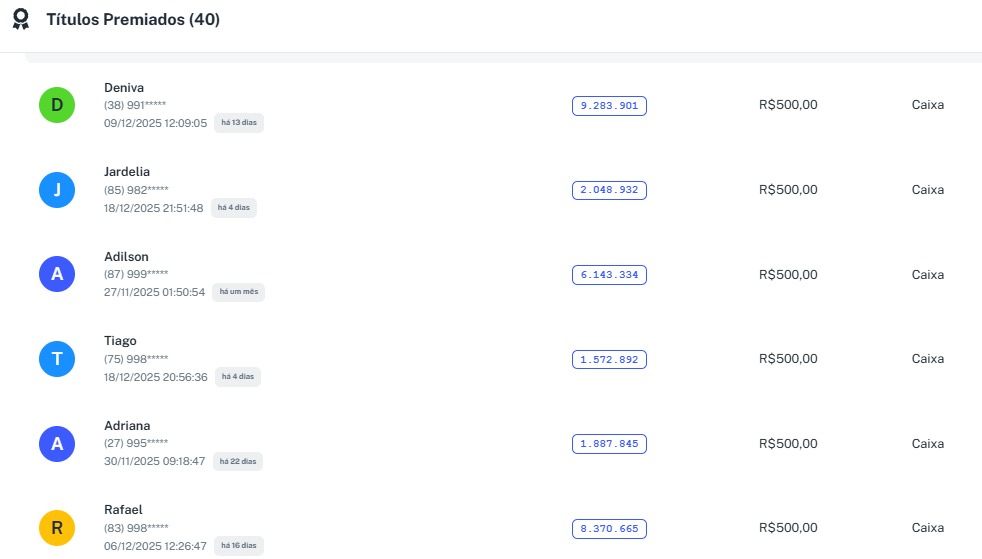Image resolution: width=982 pixels, height=559 pixels.
Task: Open ticket number 1.572.892 badge
Action: click(x=609, y=359)
